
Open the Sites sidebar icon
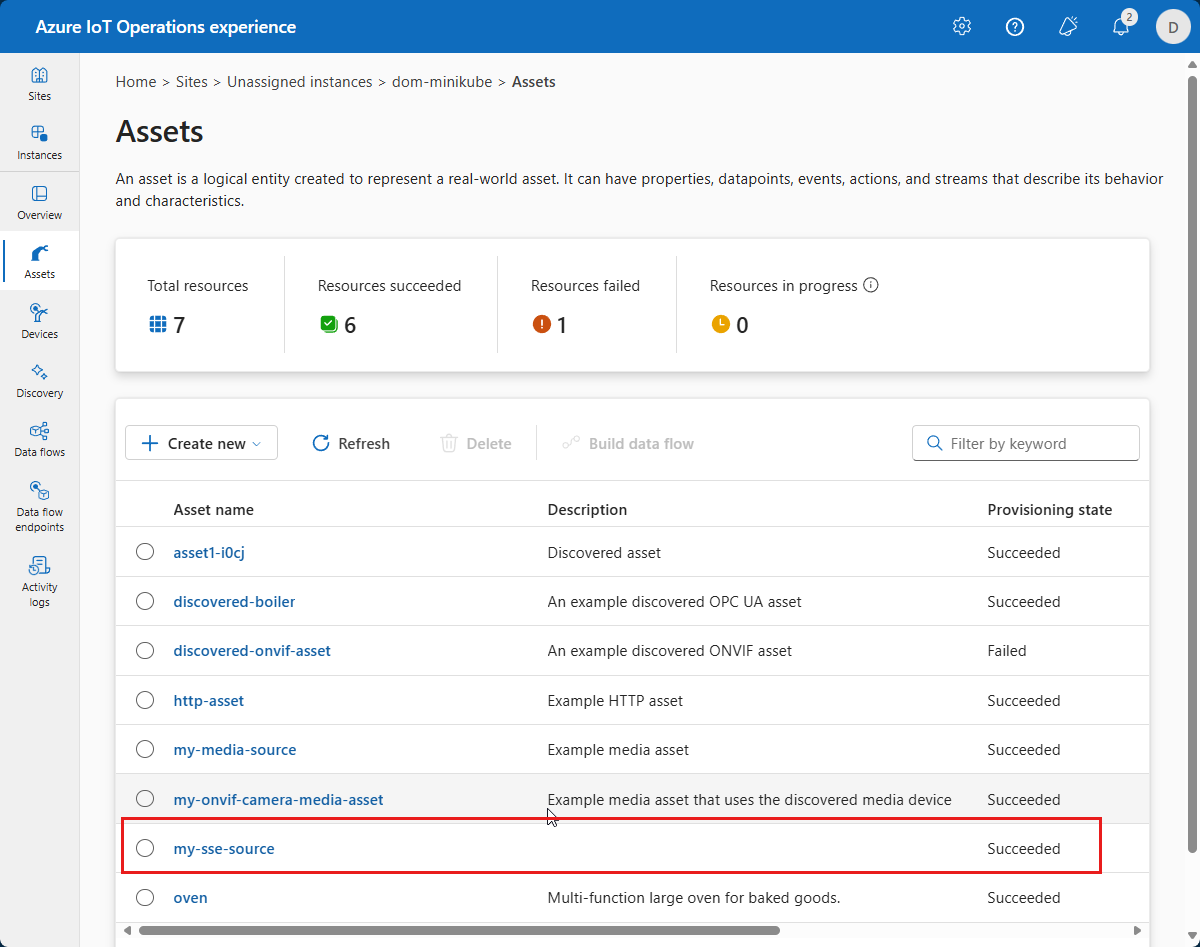pos(39,84)
